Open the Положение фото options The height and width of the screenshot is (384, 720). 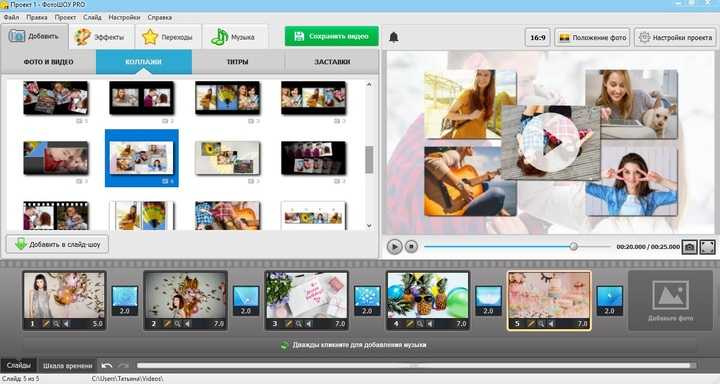pos(593,37)
